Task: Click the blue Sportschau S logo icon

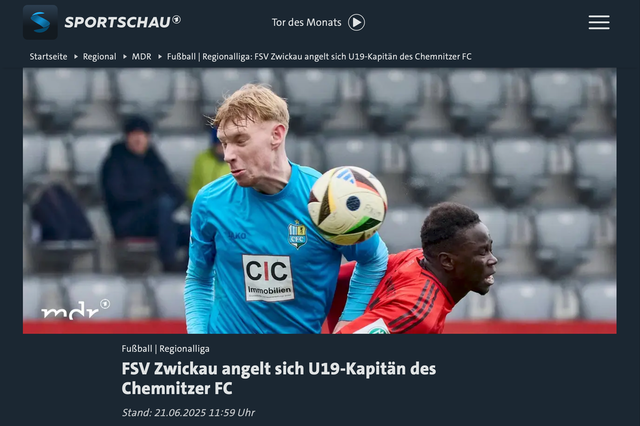Action: click(x=40, y=22)
